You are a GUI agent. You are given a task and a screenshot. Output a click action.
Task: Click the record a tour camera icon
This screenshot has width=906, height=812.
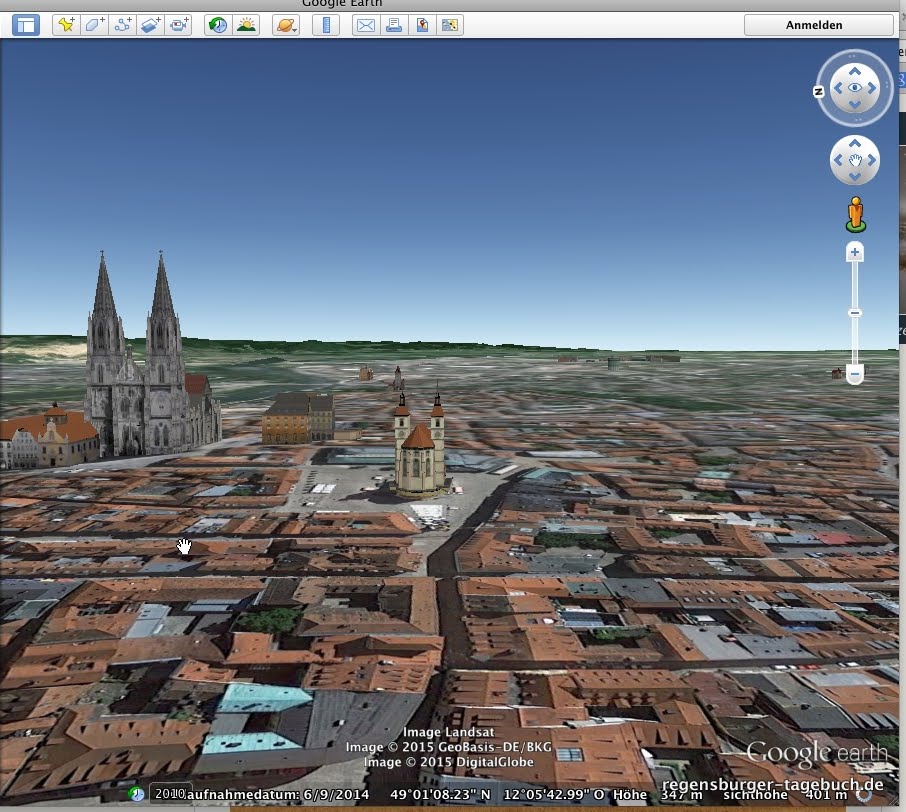tap(179, 25)
